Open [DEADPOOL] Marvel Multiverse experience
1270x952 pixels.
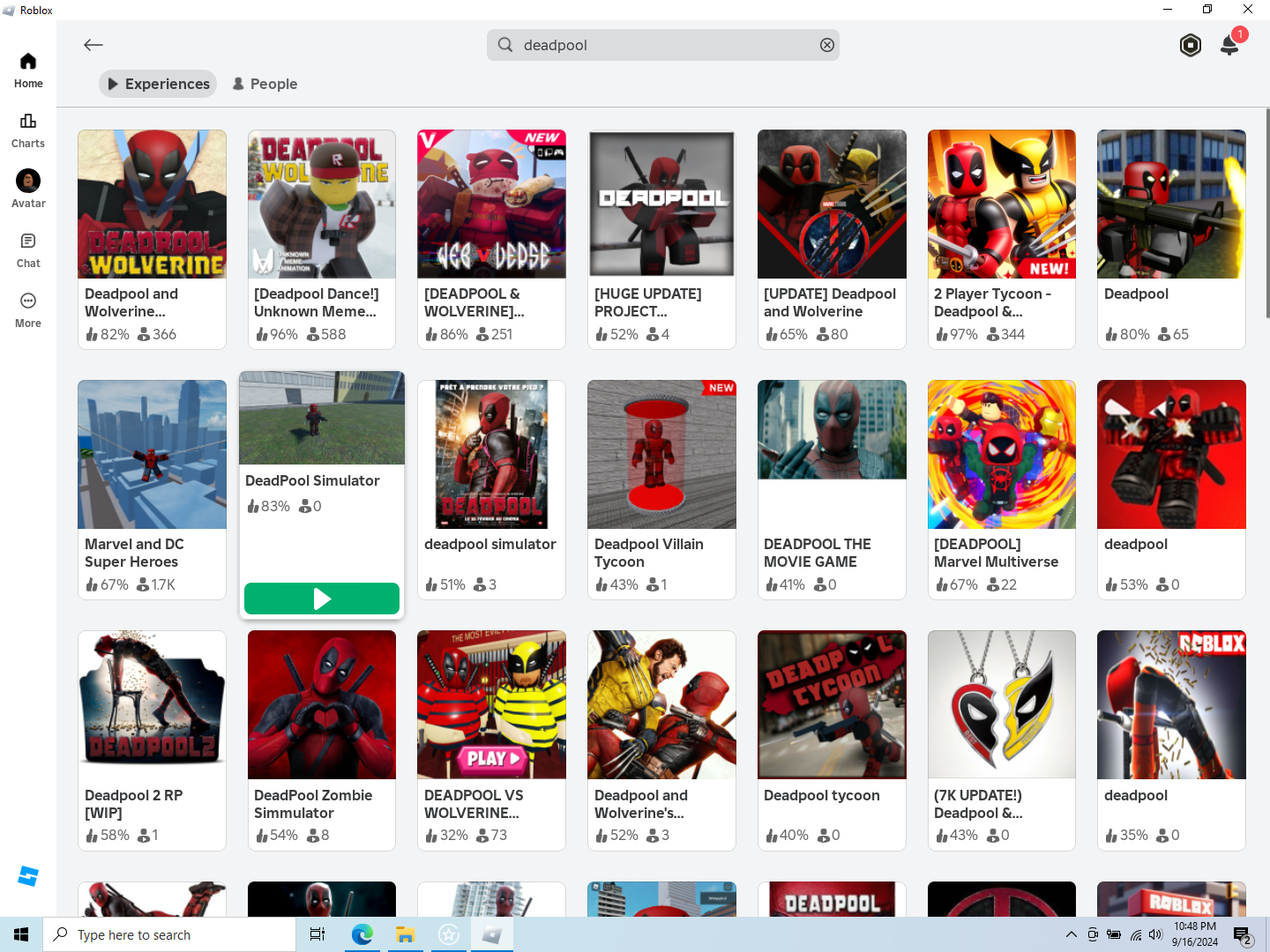pos(1002,490)
